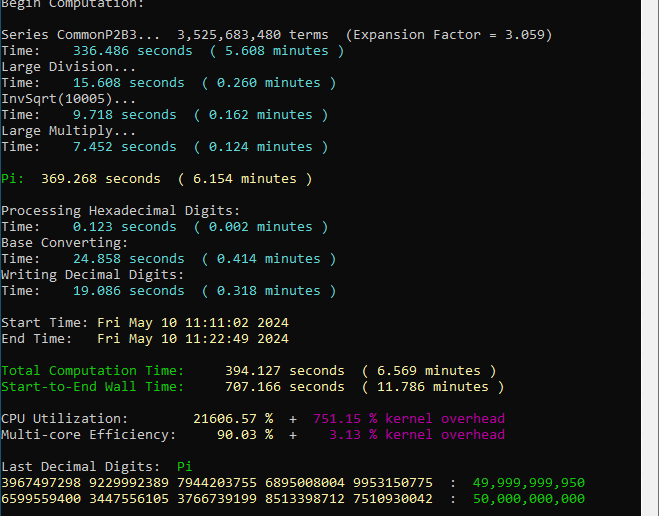Screen dimensions: 659x516
Task: Click the Series CommonP2B3 terms line
Action: (x=277, y=35)
